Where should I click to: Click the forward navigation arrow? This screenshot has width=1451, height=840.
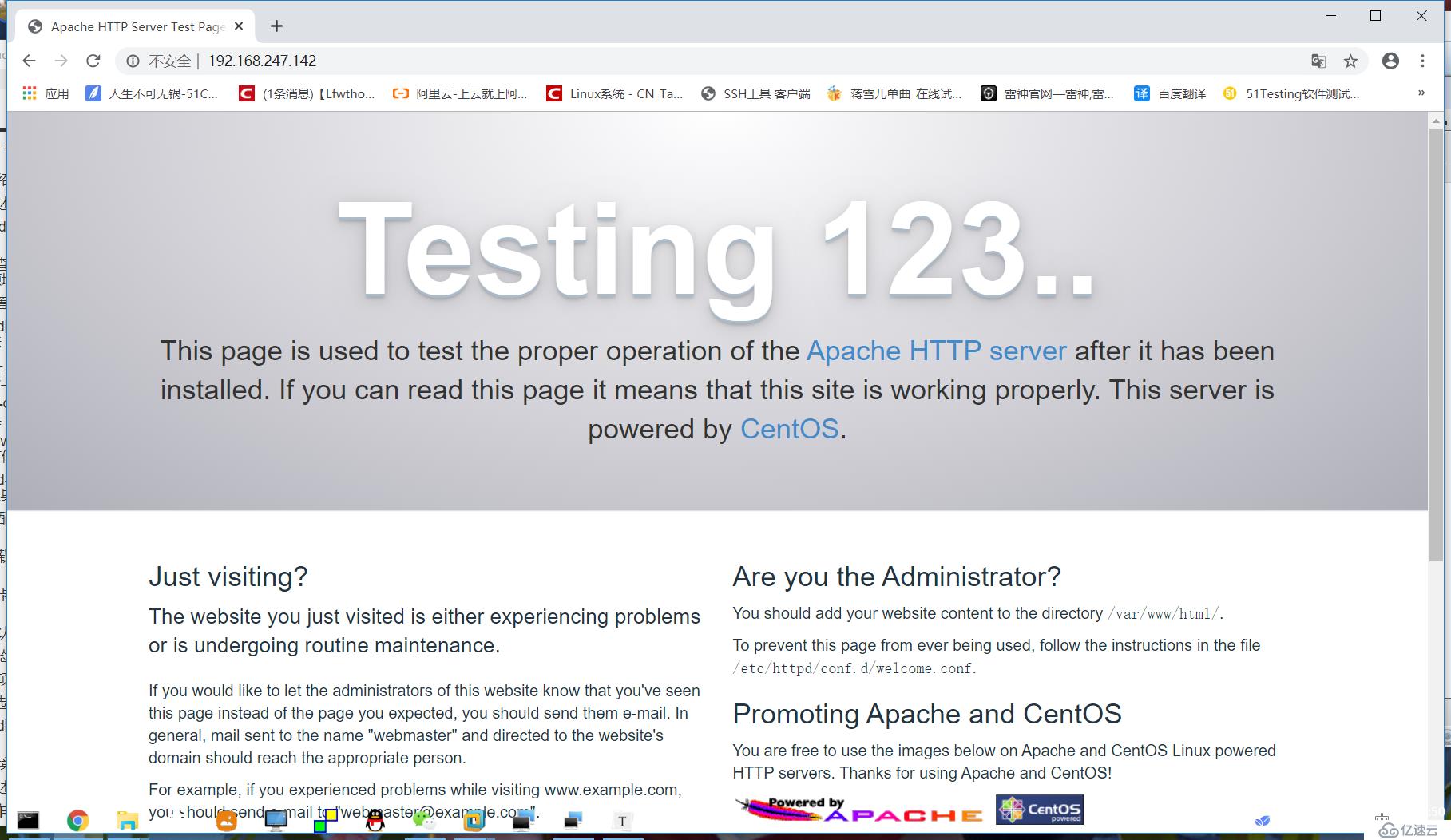tap(61, 61)
